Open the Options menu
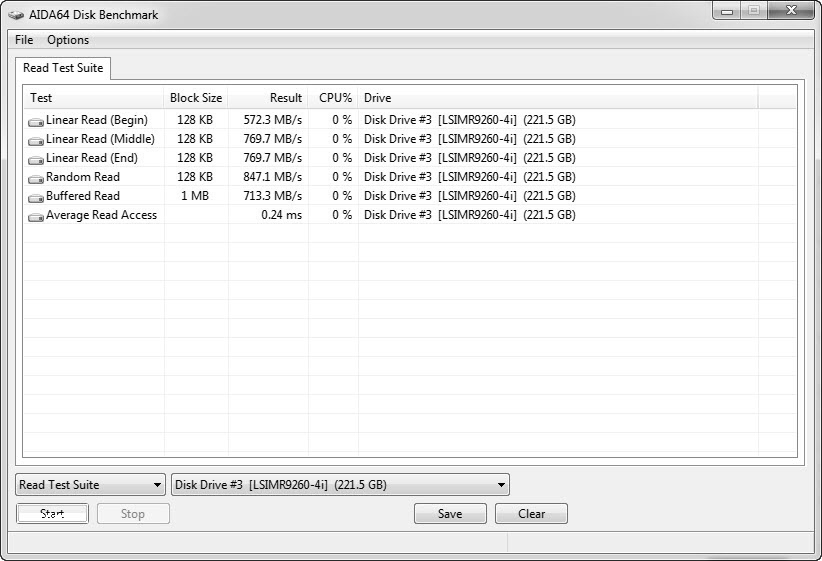The width and height of the screenshot is (822, 561). point(68,40)
